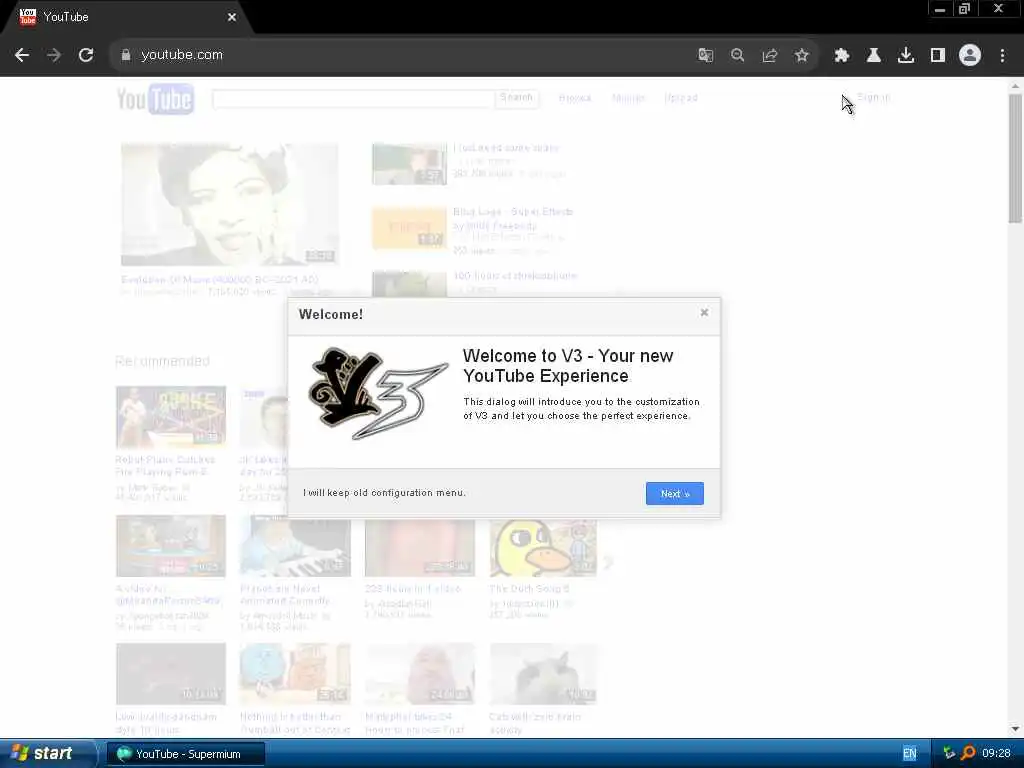Click the V3 logo in the dialog
This screenshot has height=768, width=1024.
pos(377,393)
